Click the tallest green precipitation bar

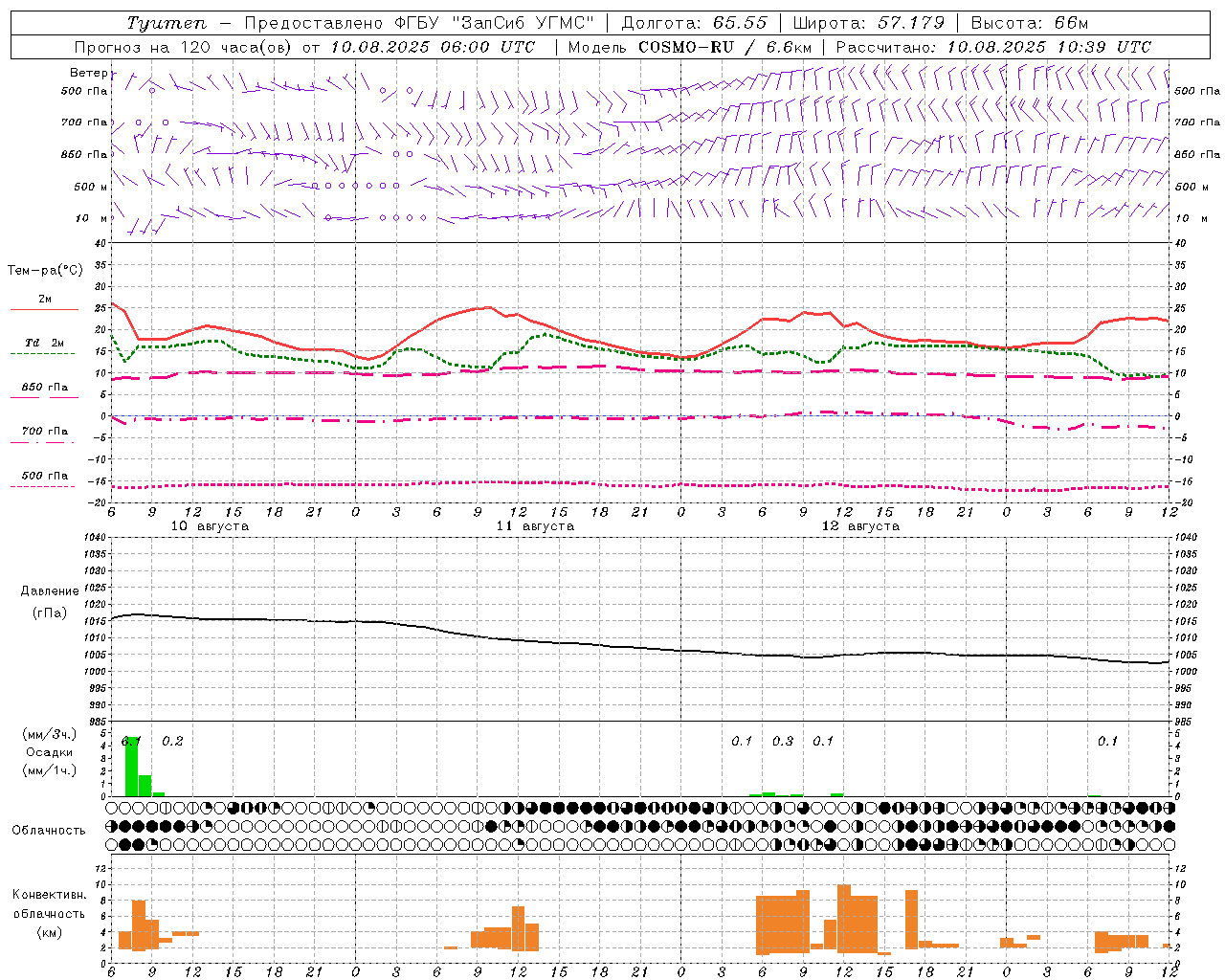tap(132, 766)
